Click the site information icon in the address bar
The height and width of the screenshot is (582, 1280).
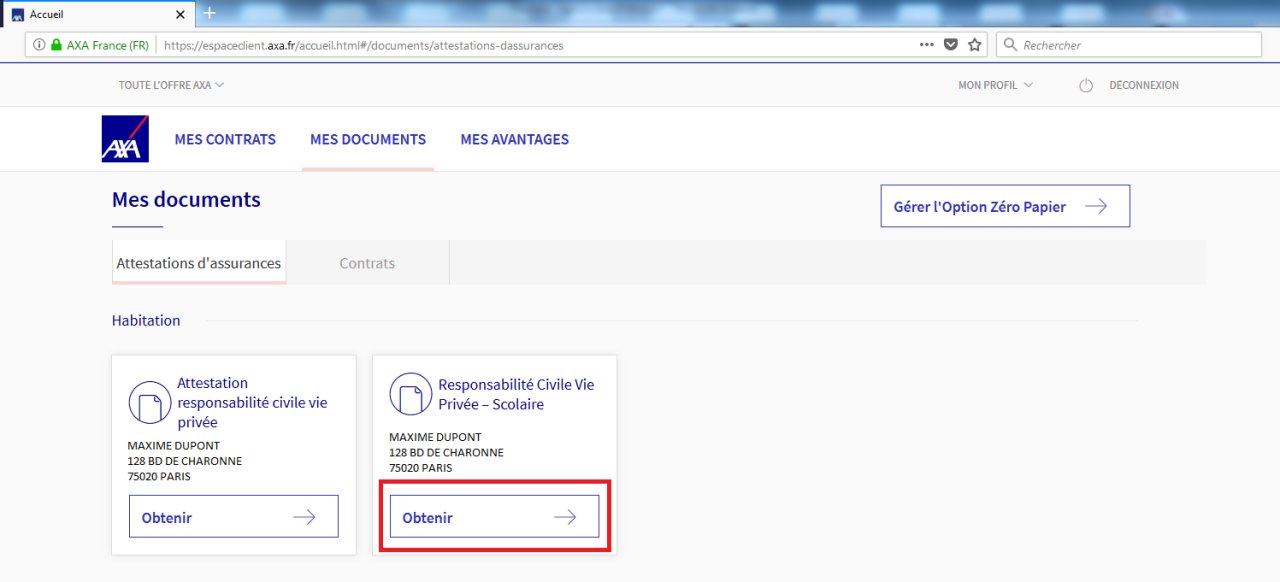(39, 45)
